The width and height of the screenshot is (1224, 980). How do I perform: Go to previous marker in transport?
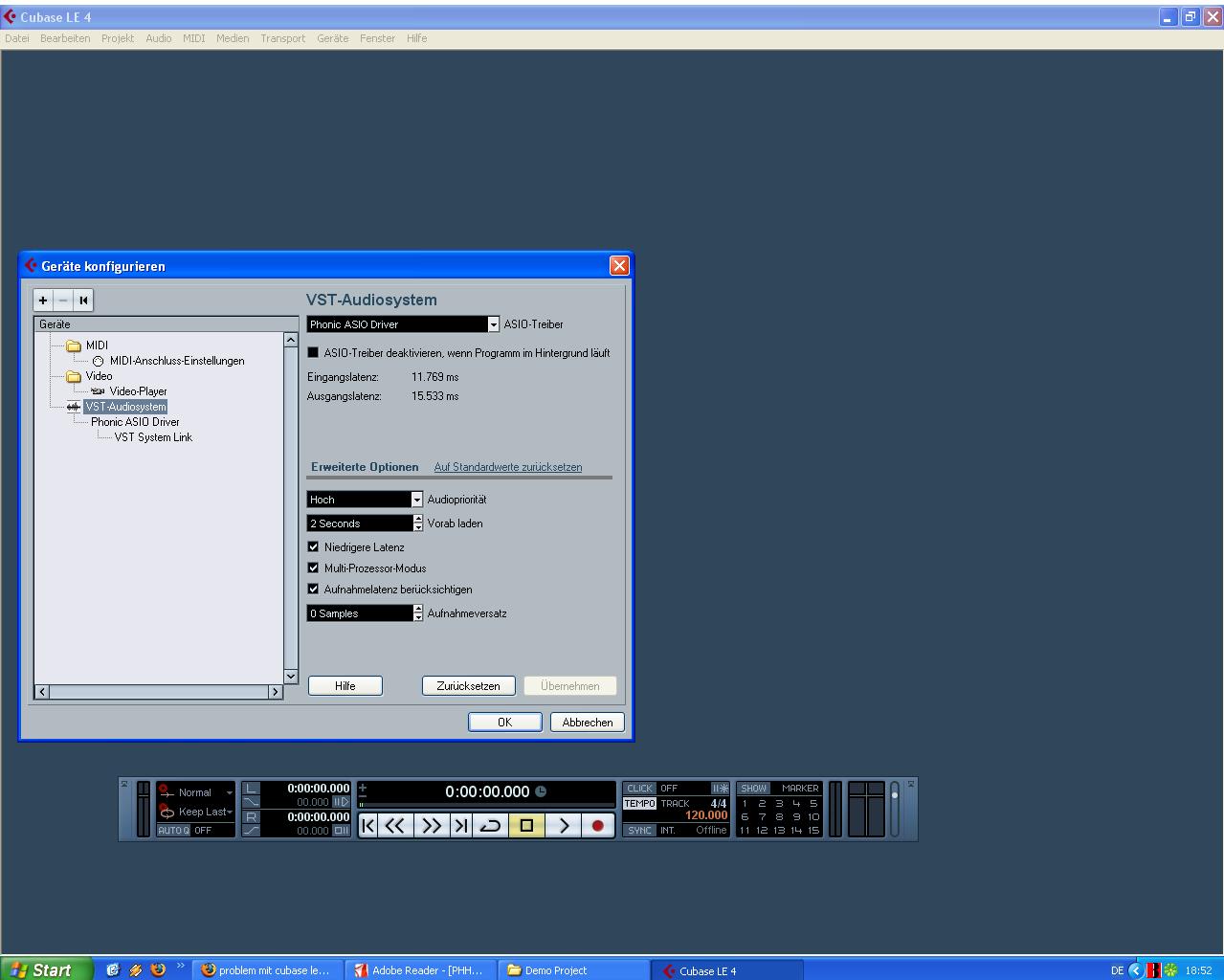tap(368, 825)
